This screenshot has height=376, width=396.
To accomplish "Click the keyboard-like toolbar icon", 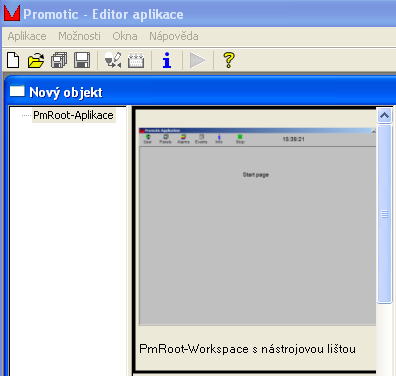I will [136, 60].
